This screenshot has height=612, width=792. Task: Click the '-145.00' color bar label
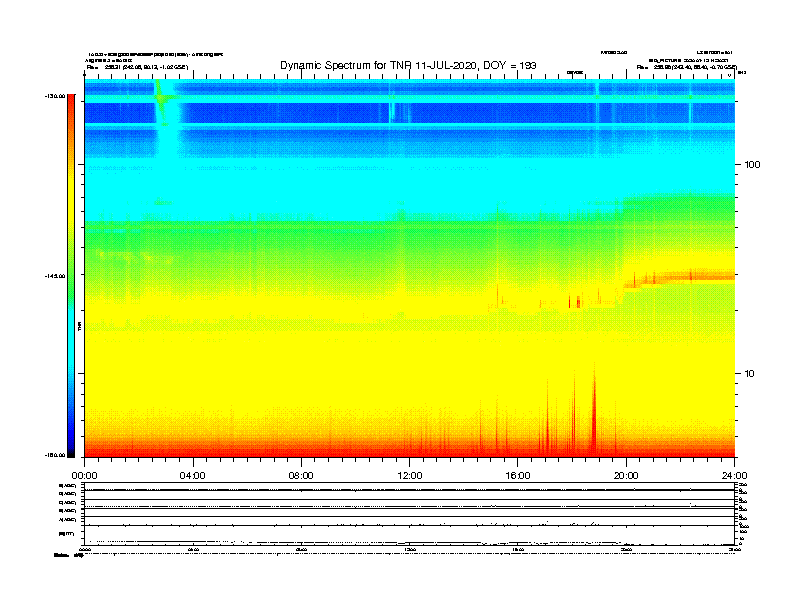point(55,276)
